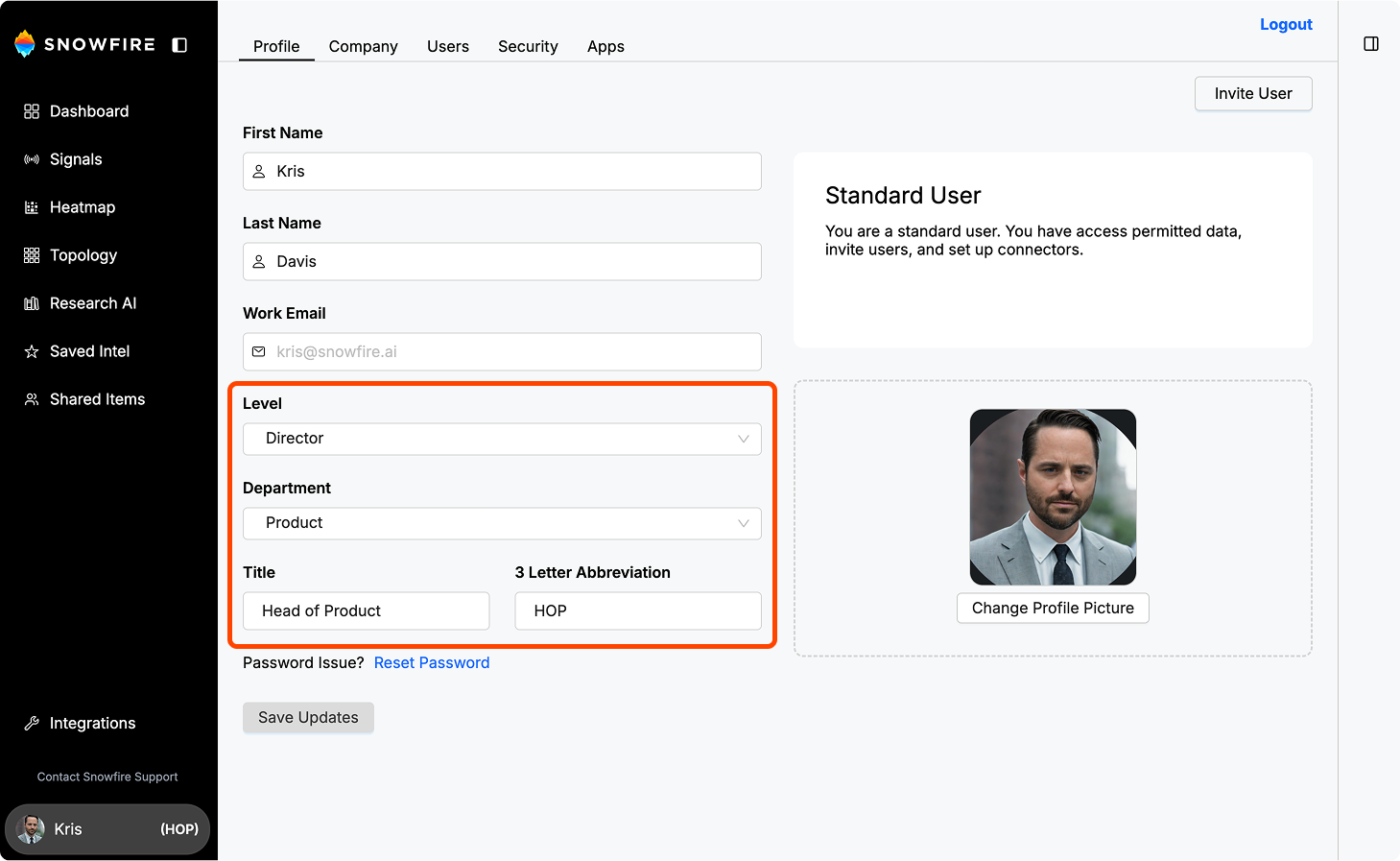The width and height of the screenshot is (1400, 861).
Task: Click the Integrations wrench icon
Action: pyautogui.click(x=32, y=724)
